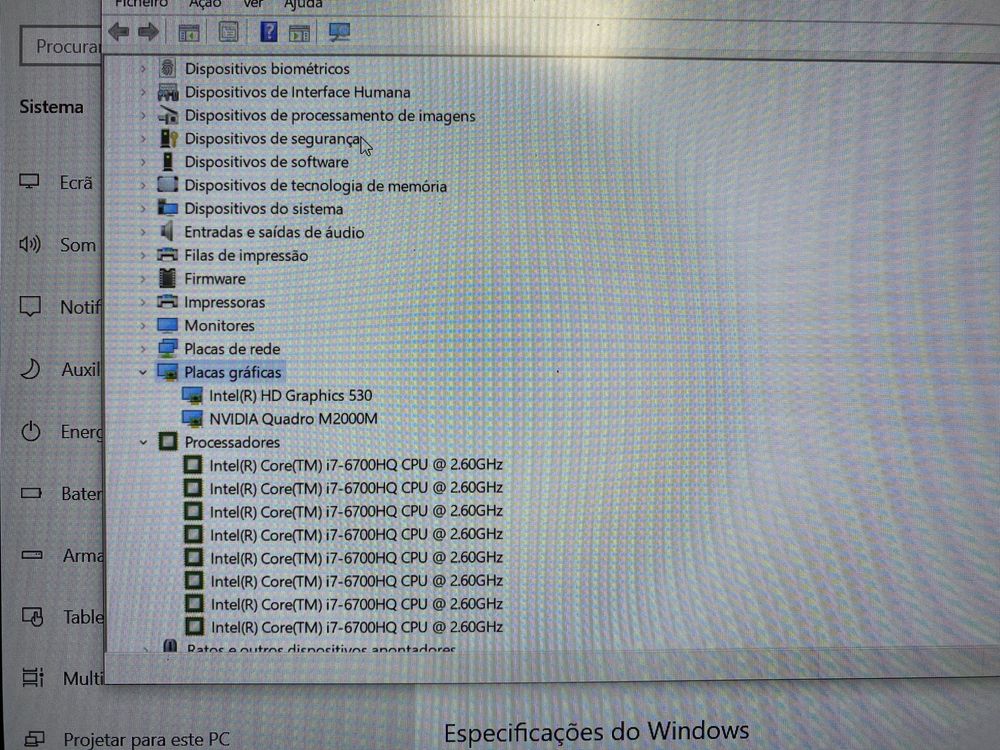Click the Back arrow toolbar icon
The height and width of the screenshot is (750, 1000).
(119, 31)
